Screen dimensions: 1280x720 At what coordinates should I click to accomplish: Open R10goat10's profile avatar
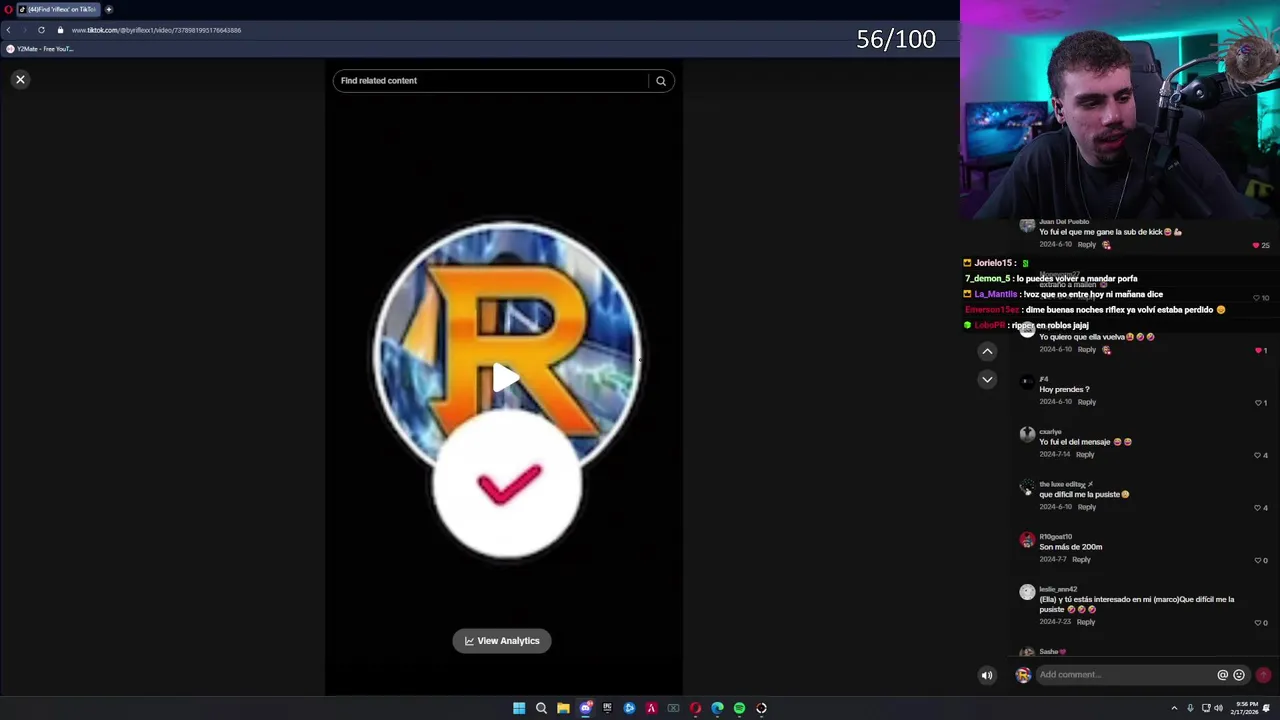[x=1027, y=540]
